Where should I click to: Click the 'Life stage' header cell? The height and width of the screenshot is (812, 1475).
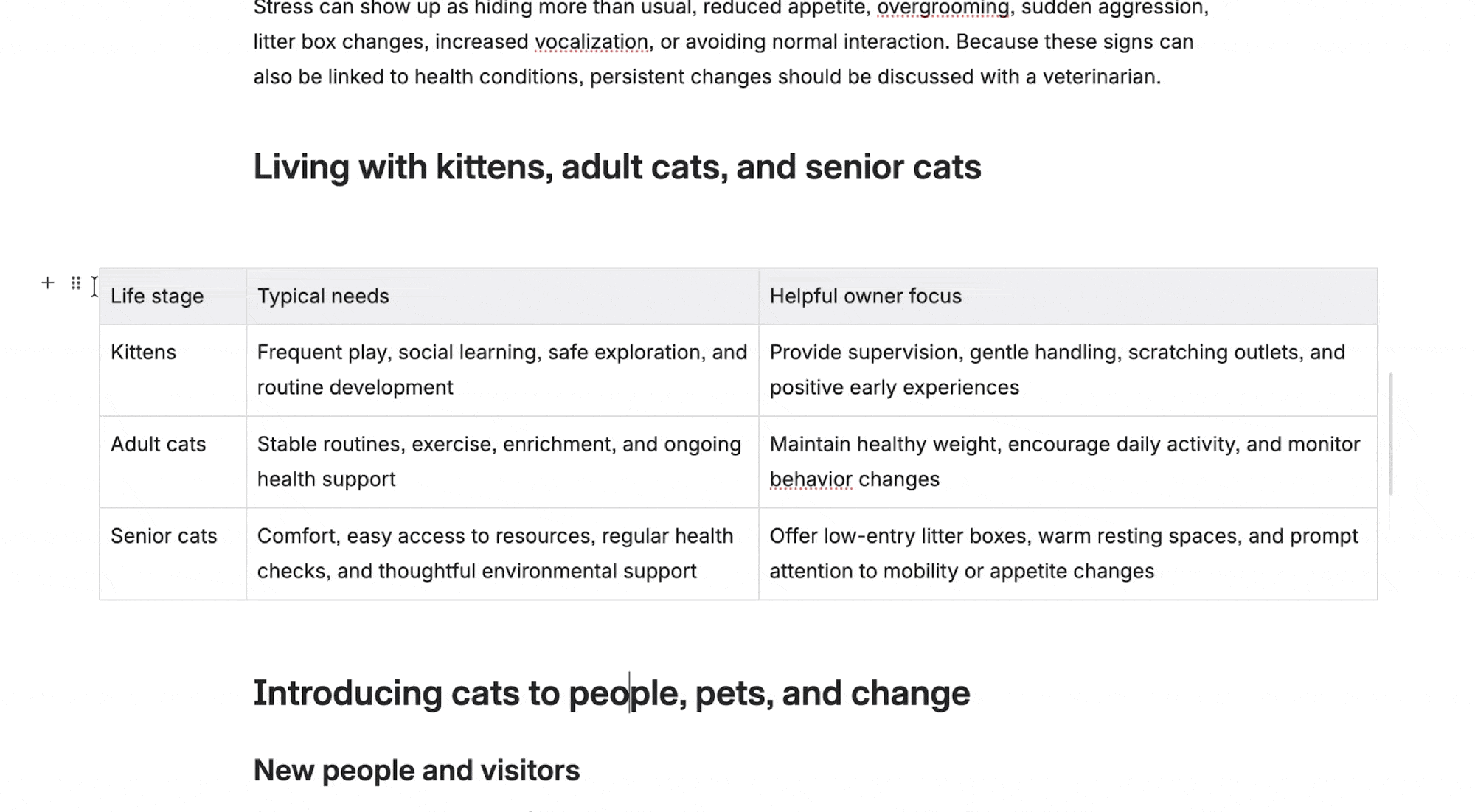(173, 296)
